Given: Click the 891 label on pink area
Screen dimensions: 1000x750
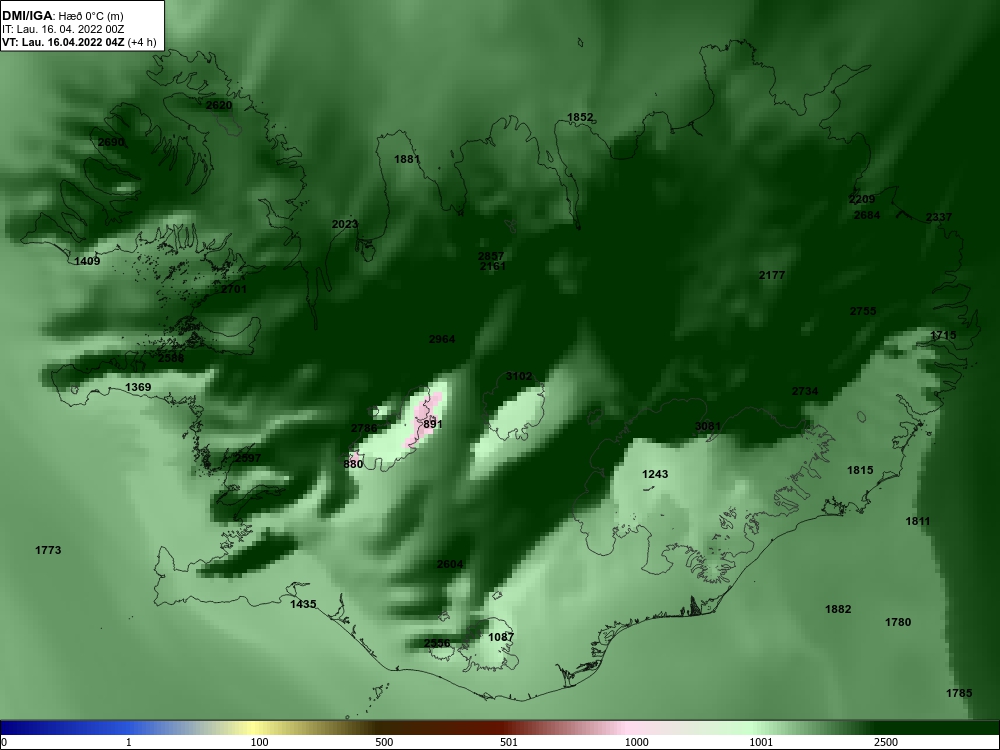Looking at the screenshot, I should (x=433, y=424).
